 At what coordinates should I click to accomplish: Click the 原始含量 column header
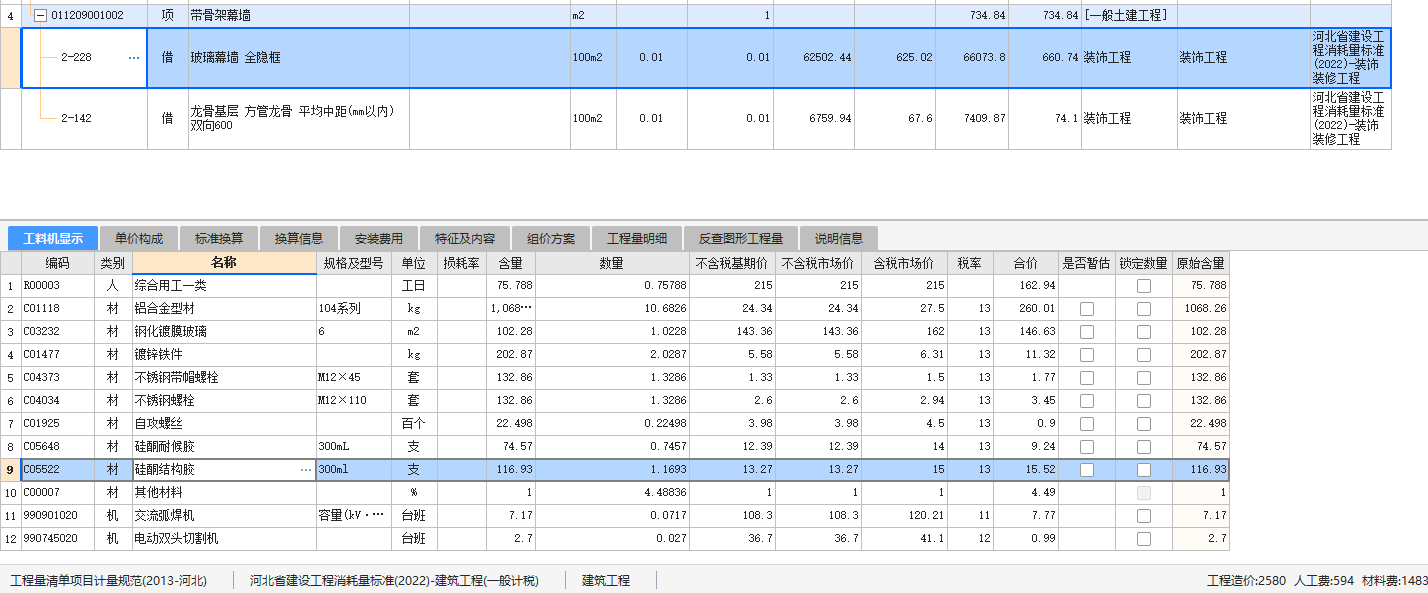tap(1201, 263)
